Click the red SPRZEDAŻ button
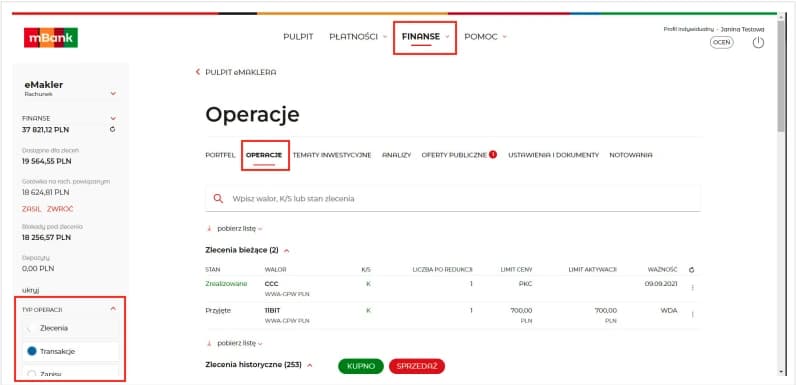 (417, 366)
